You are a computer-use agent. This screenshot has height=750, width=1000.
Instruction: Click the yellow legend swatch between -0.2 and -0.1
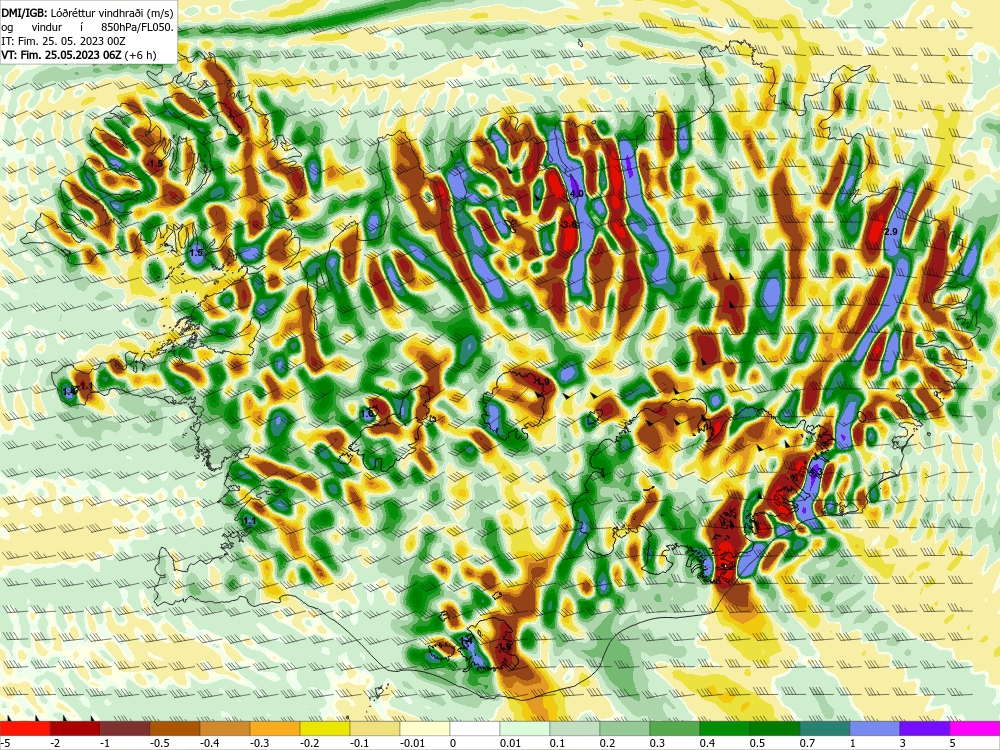tap(325, 728)
